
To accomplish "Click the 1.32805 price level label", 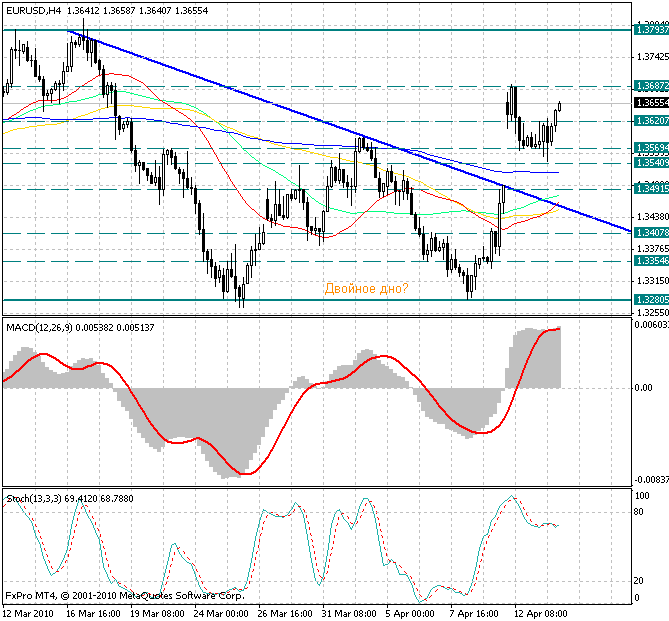I will click(652, 299).
